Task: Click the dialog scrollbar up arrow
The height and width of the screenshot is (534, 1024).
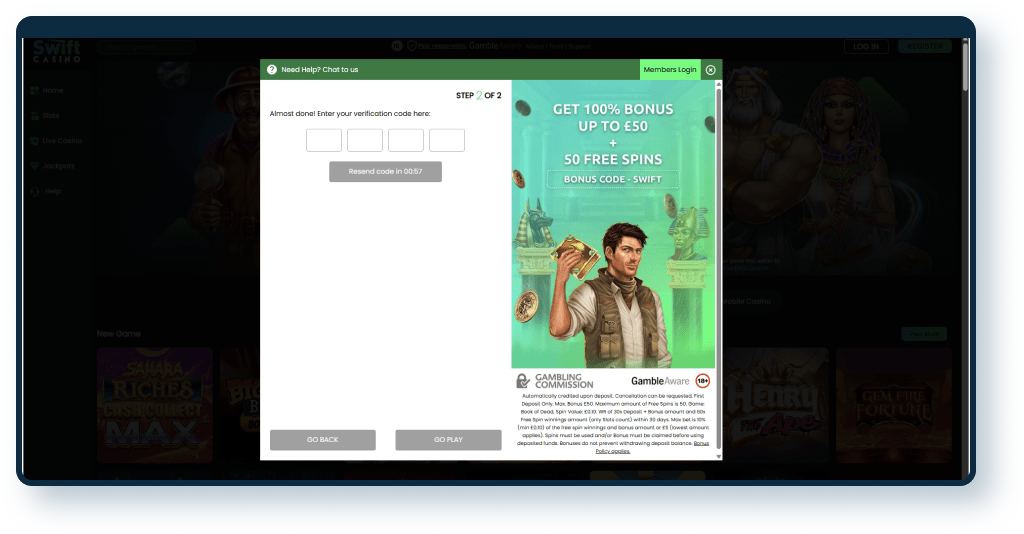Action: (x=719, y=84)
